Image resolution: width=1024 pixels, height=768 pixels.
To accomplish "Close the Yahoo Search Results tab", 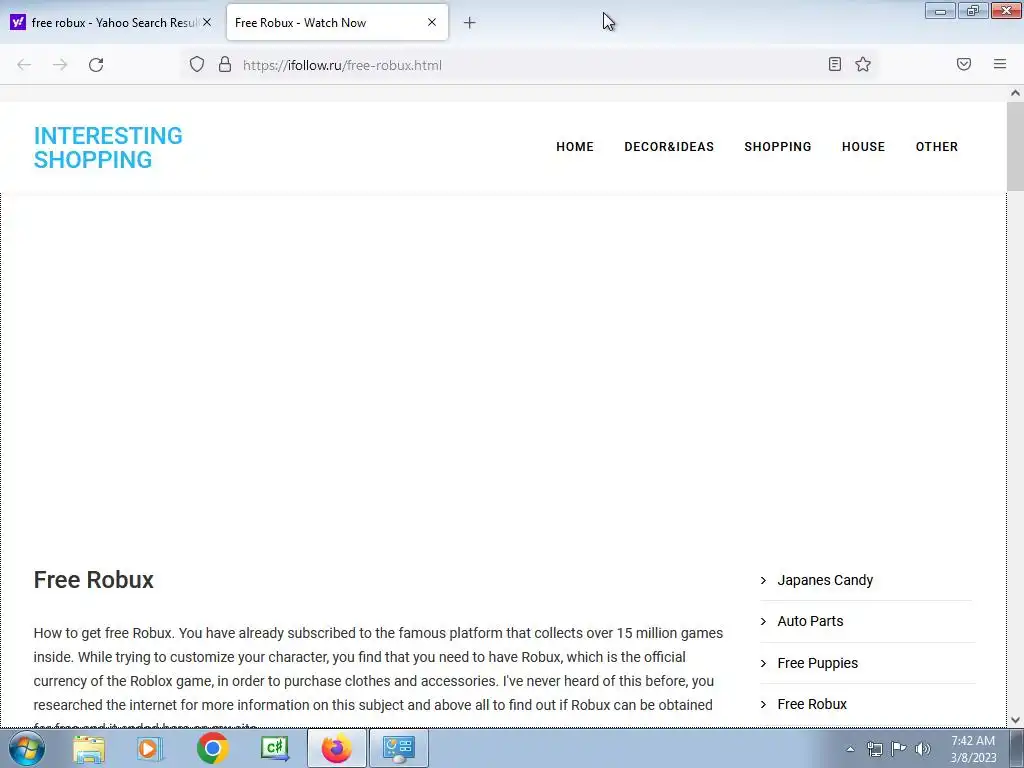I will point(207,22).
